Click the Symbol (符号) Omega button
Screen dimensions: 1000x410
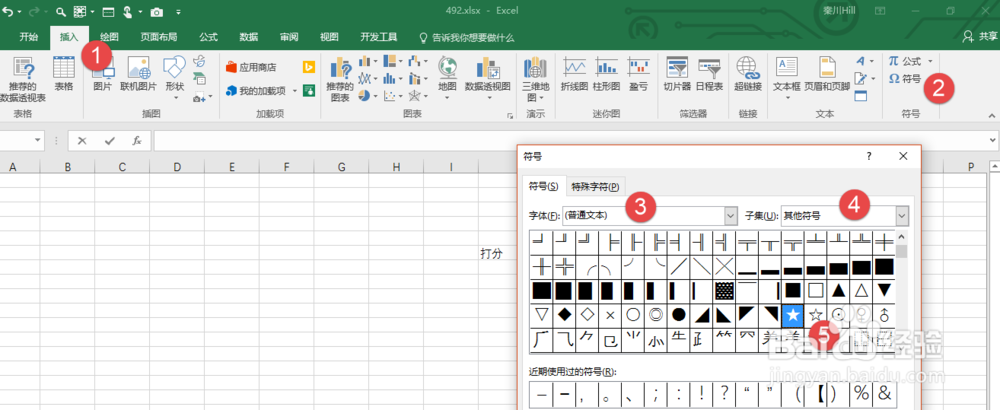905,78
